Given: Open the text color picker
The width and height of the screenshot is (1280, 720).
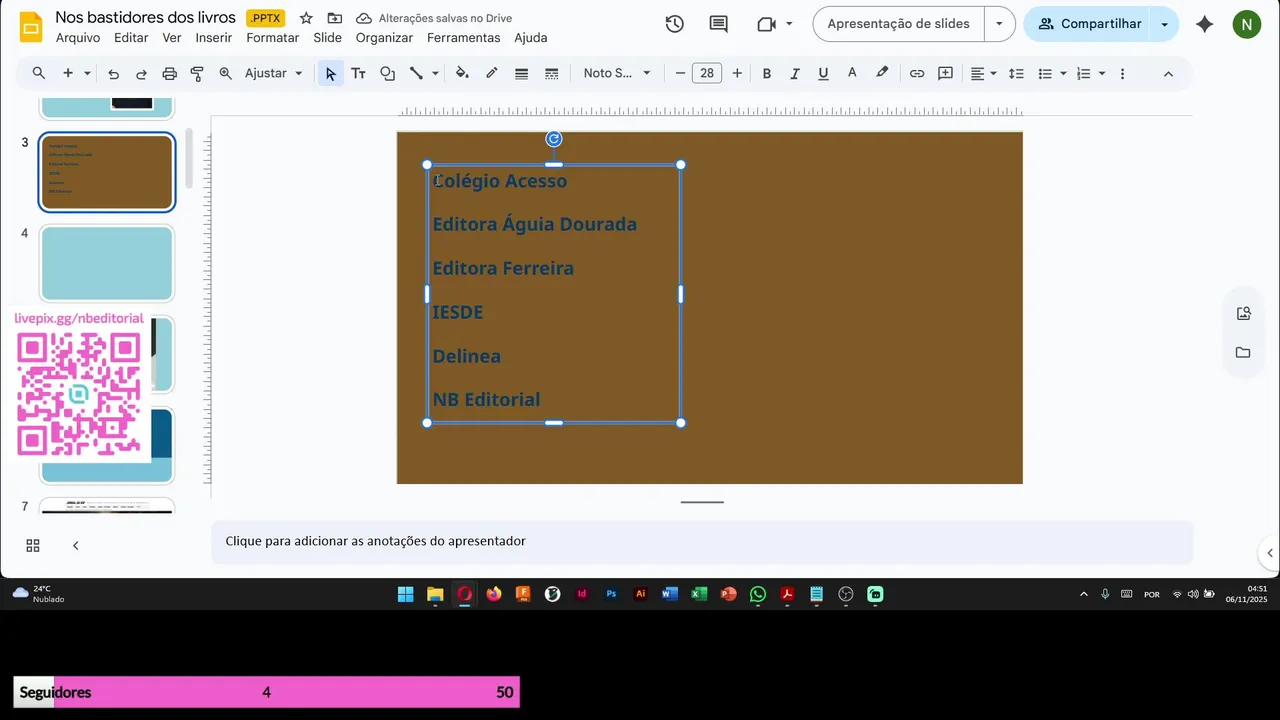Looking at the screenshot, I should point(852,73).
